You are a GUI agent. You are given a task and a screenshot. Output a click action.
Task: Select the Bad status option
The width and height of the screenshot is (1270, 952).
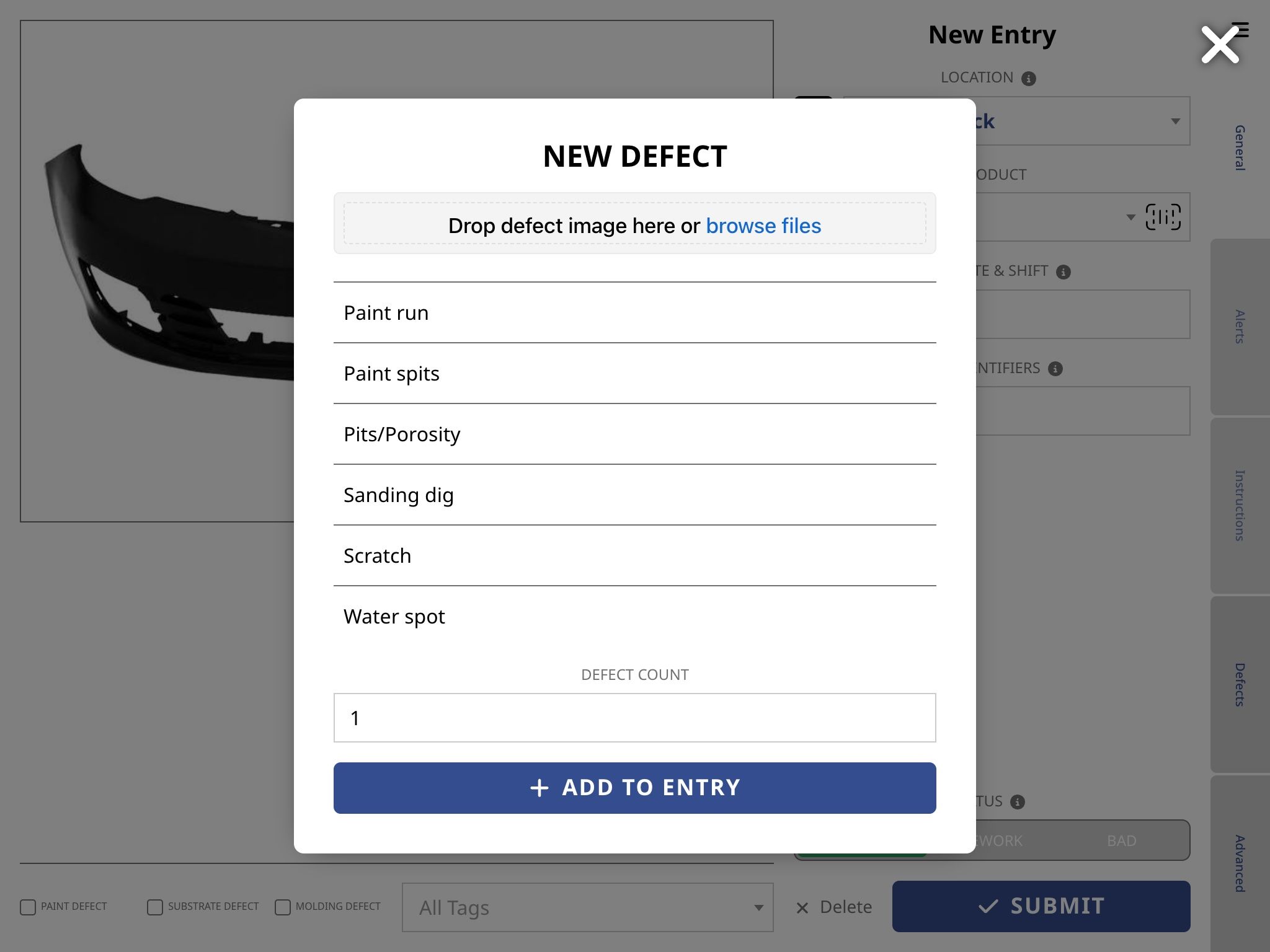(1121, 841)
